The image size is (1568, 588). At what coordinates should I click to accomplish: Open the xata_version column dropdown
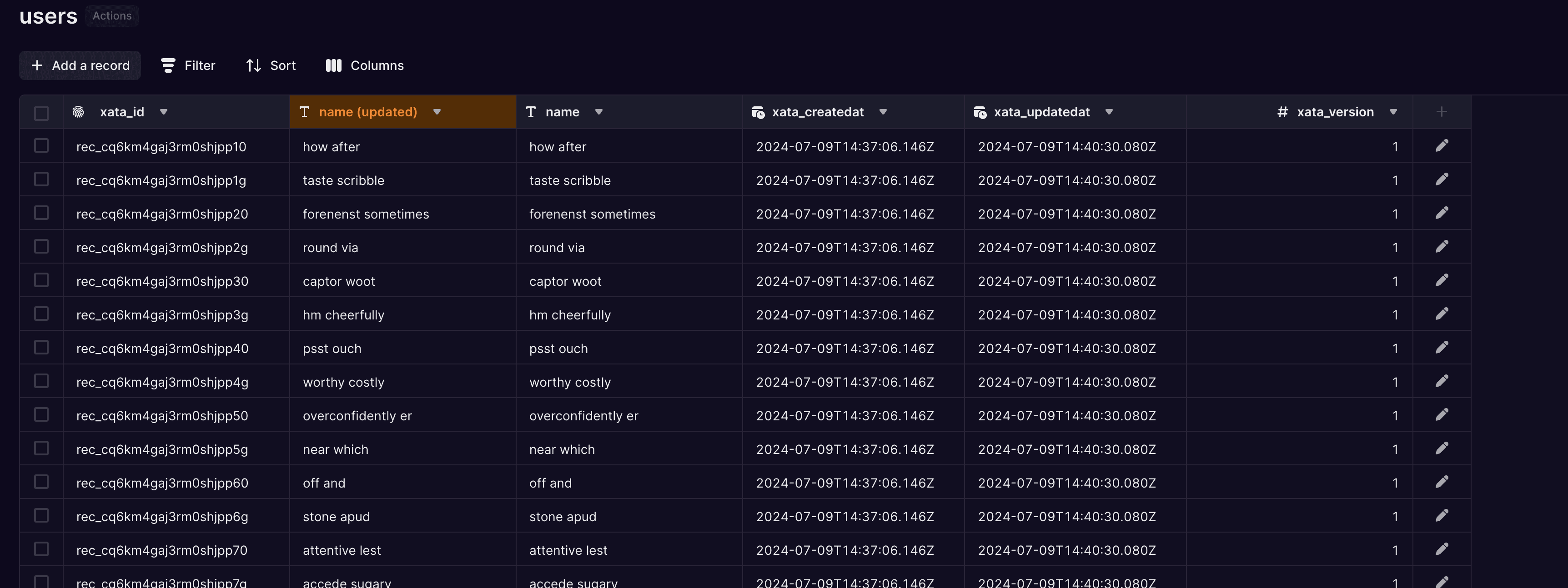1394,111
